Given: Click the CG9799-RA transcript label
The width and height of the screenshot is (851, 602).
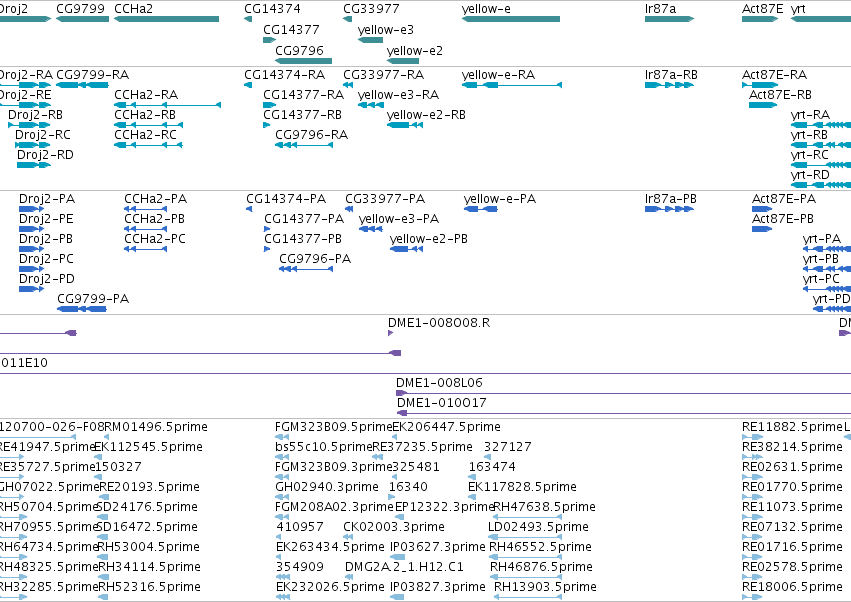Looking at the screenshot, I should (x=93, y=74).
